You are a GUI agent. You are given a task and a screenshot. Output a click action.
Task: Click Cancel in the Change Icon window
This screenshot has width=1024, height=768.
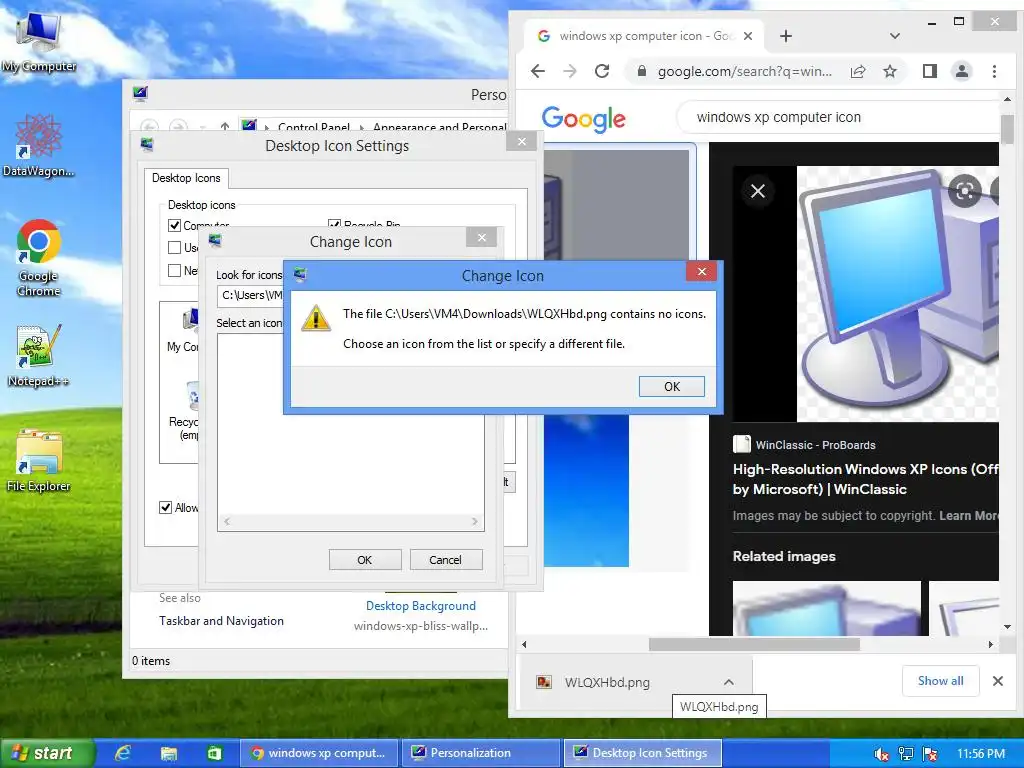pyautogui.click(x=445, y=560)
